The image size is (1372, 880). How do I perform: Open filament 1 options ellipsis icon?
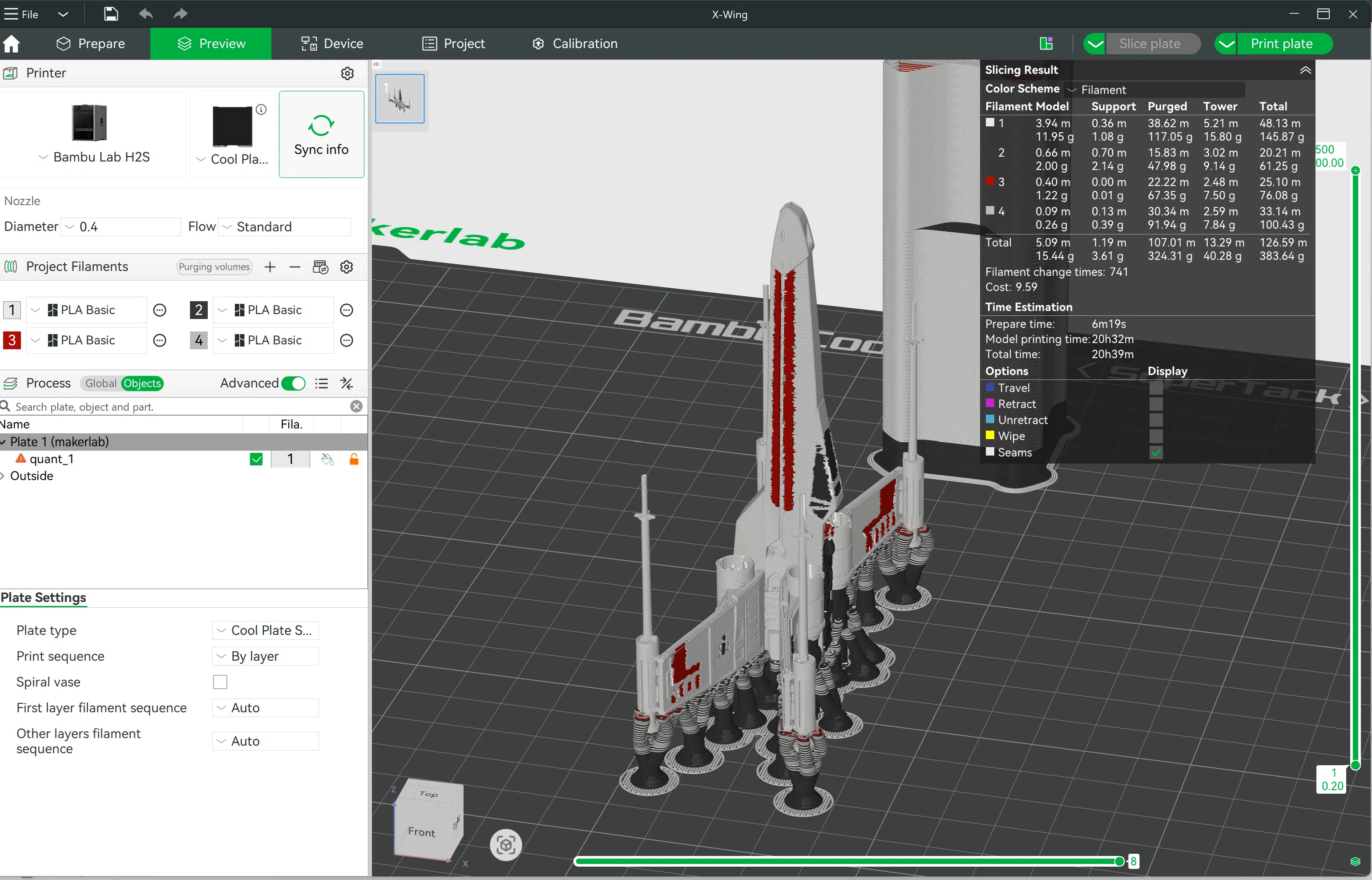click(x=160, y=310)
